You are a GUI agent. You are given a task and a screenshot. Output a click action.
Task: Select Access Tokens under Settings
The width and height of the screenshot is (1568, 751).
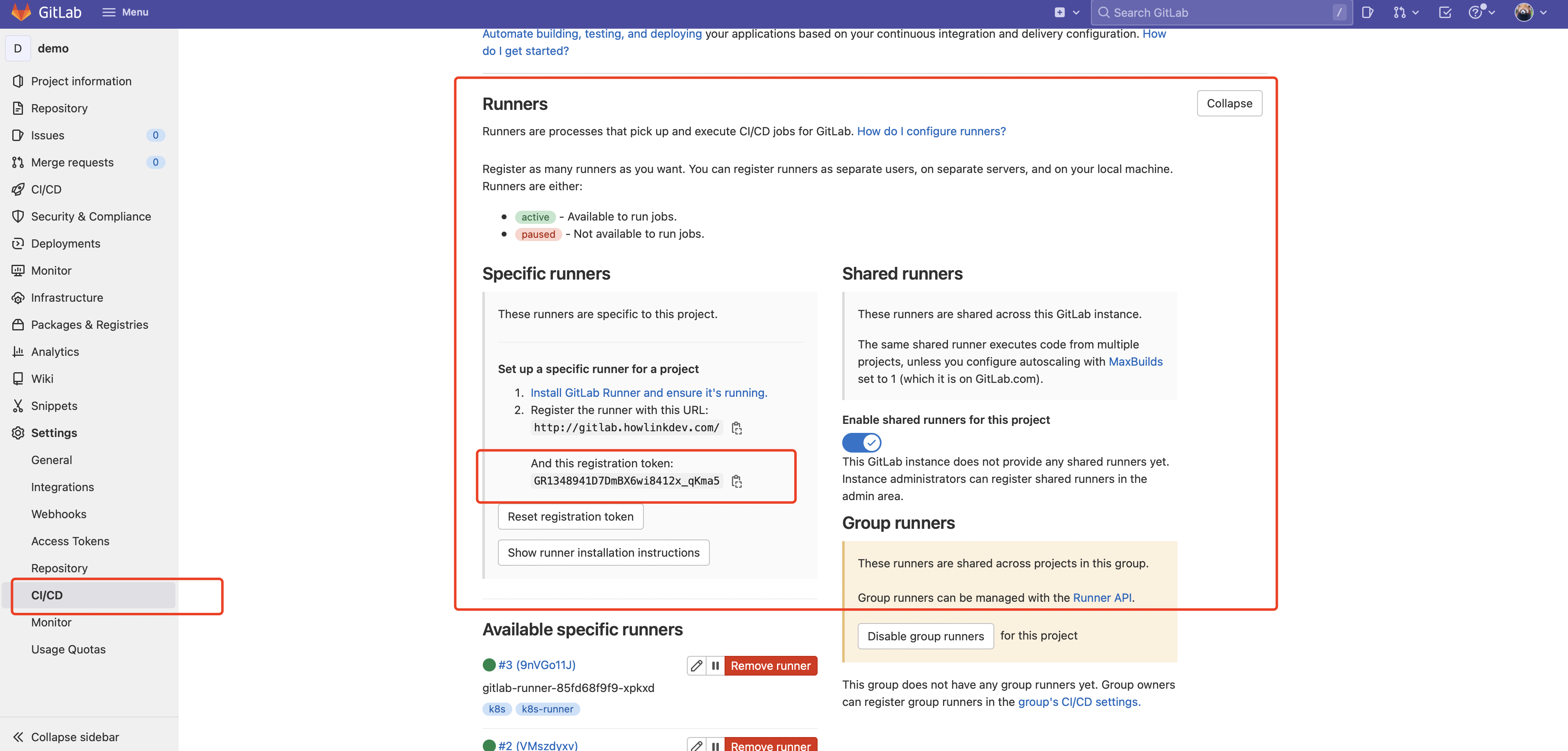[x=70, y=541]
